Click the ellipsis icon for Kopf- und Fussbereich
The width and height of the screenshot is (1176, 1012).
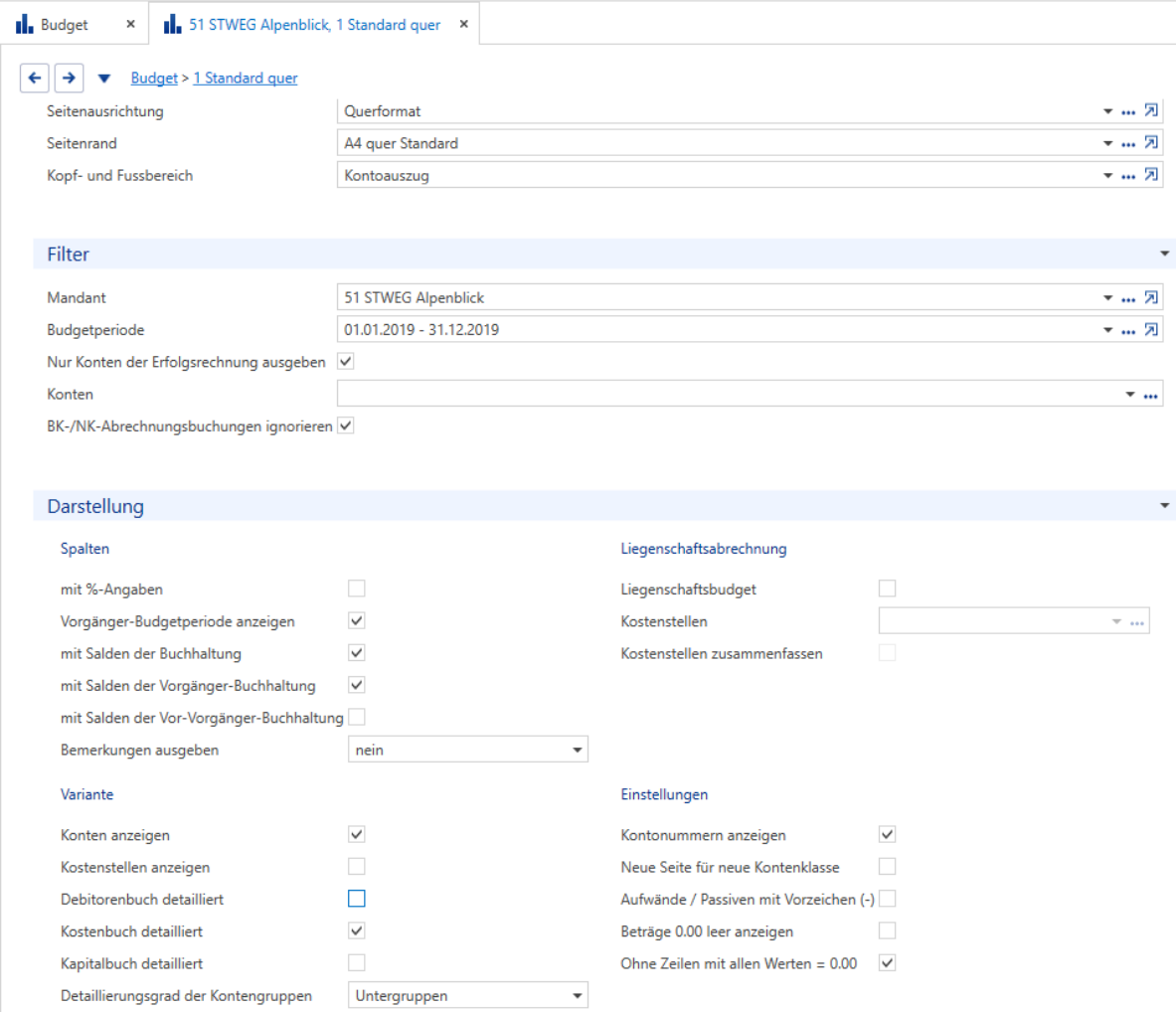tap(1128, 176)
